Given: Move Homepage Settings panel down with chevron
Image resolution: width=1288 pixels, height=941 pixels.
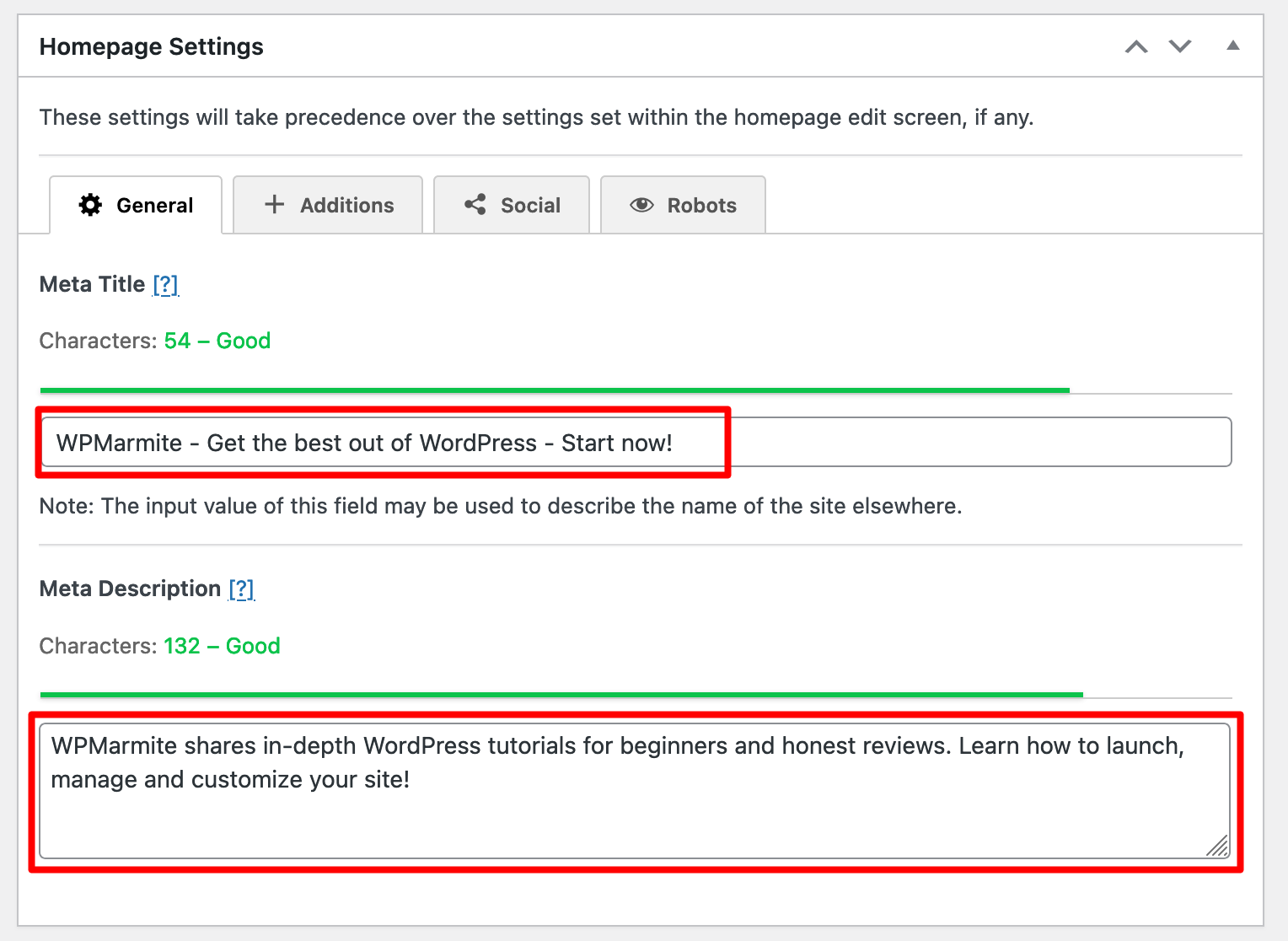Looking at the screenshot, I should tap(1180, 46).
